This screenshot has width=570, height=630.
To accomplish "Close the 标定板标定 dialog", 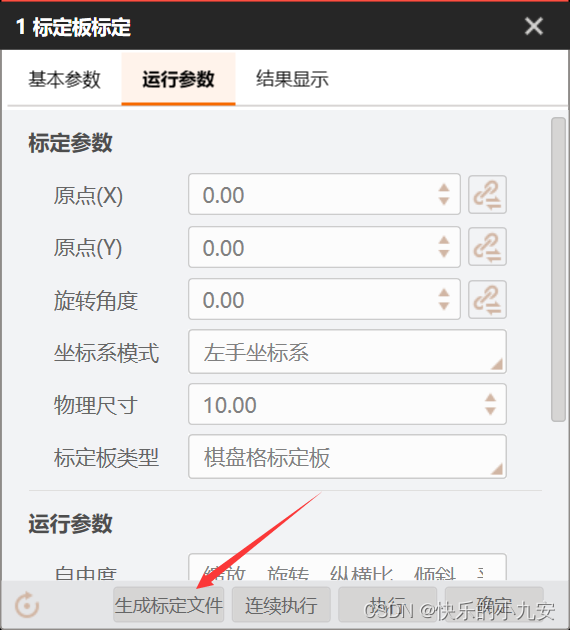I will (533, 27).
